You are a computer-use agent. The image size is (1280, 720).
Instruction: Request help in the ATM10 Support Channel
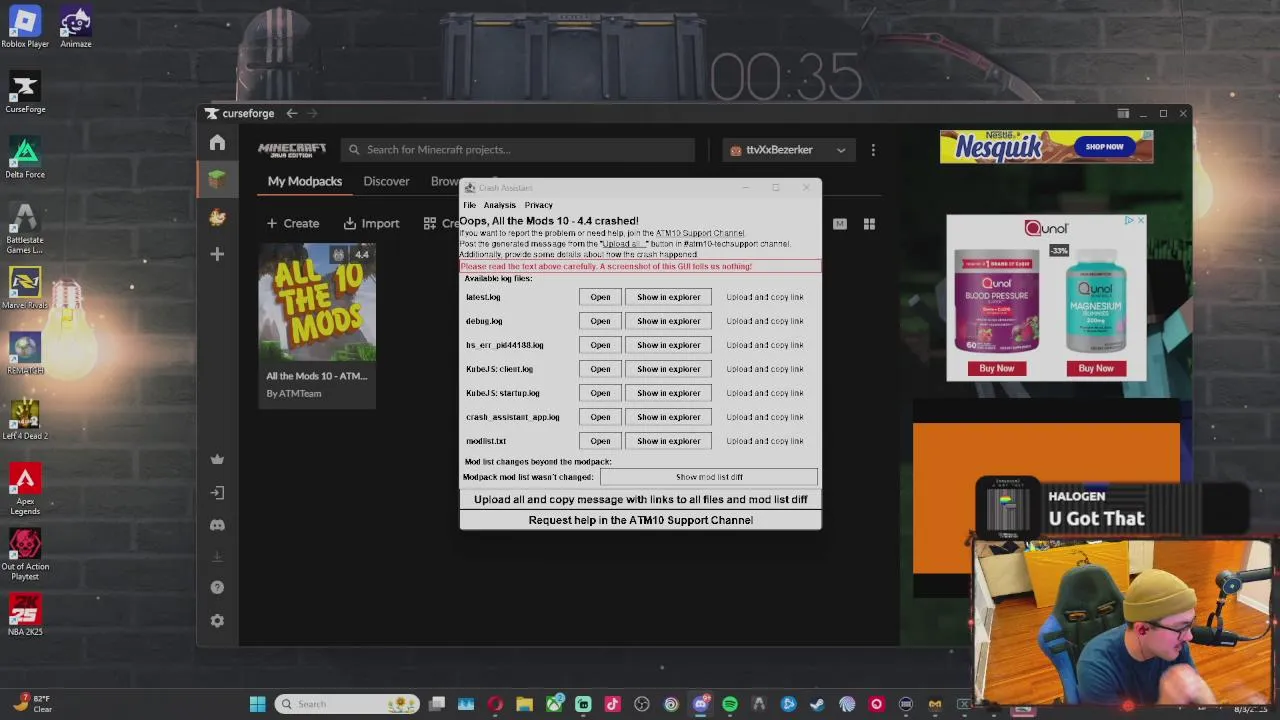coord(640,520)
